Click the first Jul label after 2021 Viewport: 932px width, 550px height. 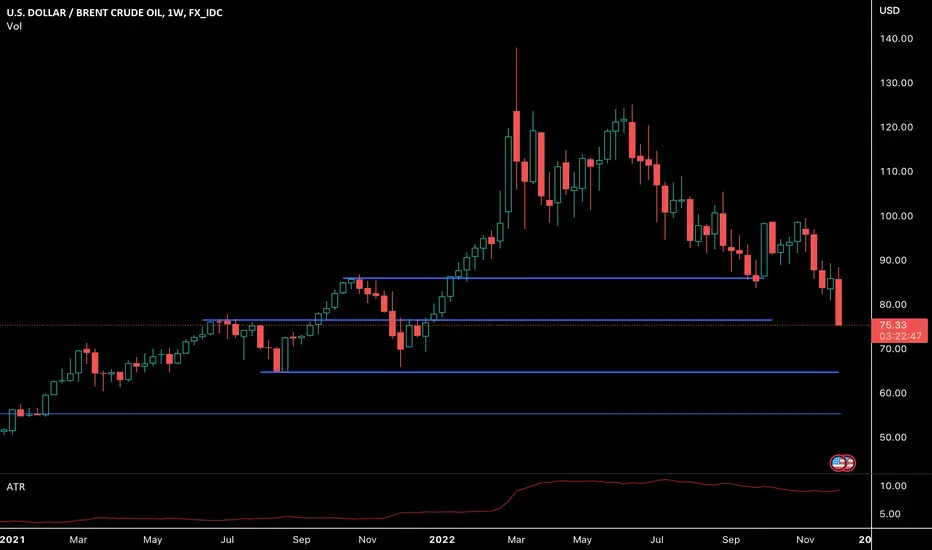[x=227, y=540]
